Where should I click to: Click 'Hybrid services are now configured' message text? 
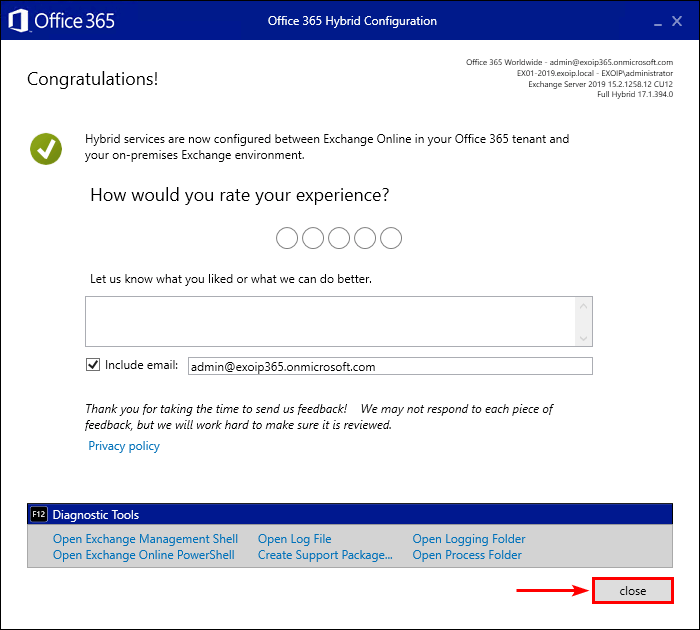point(327,147)
